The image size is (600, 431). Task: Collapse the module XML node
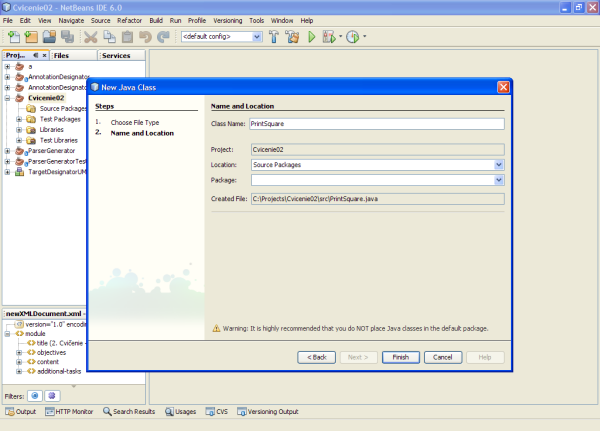pyautogui.click(x=7, y=334)
